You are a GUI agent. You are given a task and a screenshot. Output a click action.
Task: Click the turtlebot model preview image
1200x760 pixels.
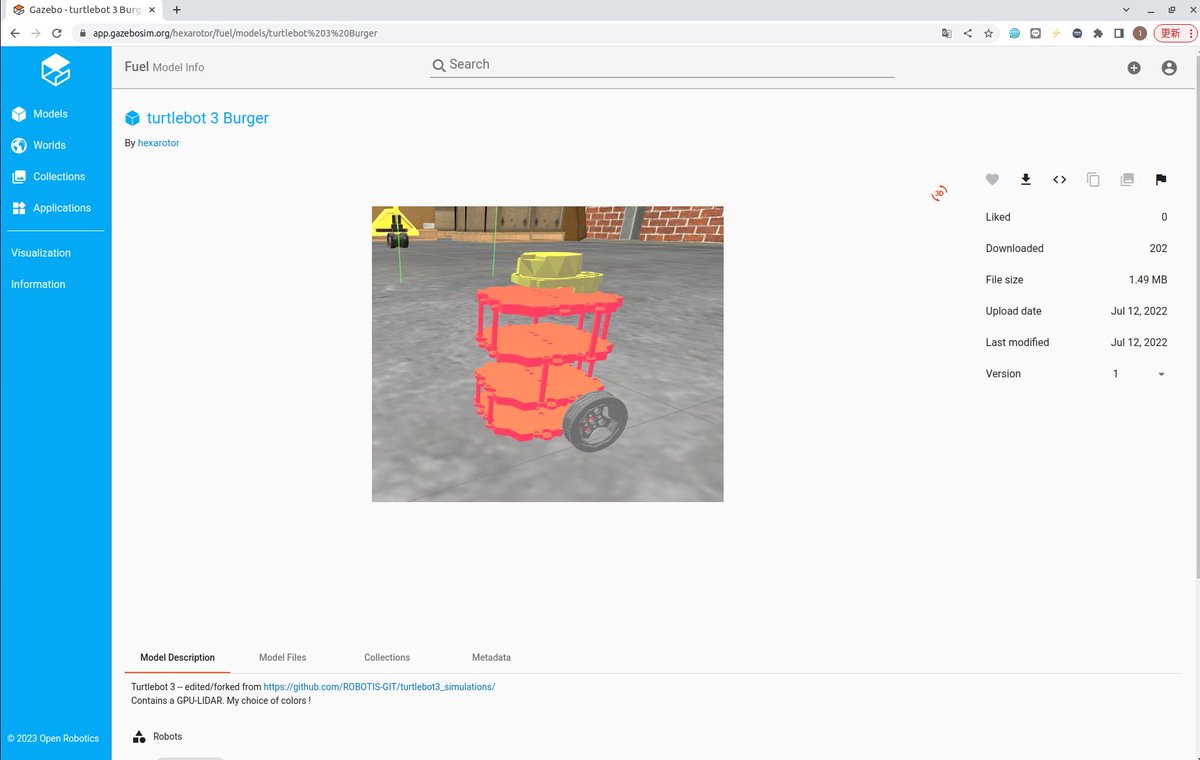click(x=547, y=354)
